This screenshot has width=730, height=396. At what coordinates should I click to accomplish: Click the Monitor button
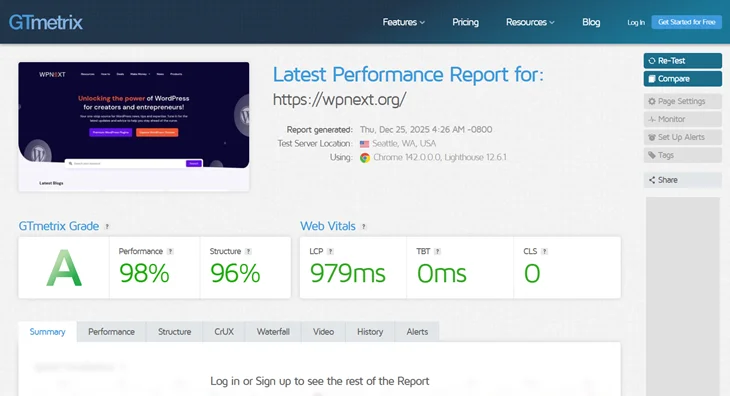[x=683, y=119]
